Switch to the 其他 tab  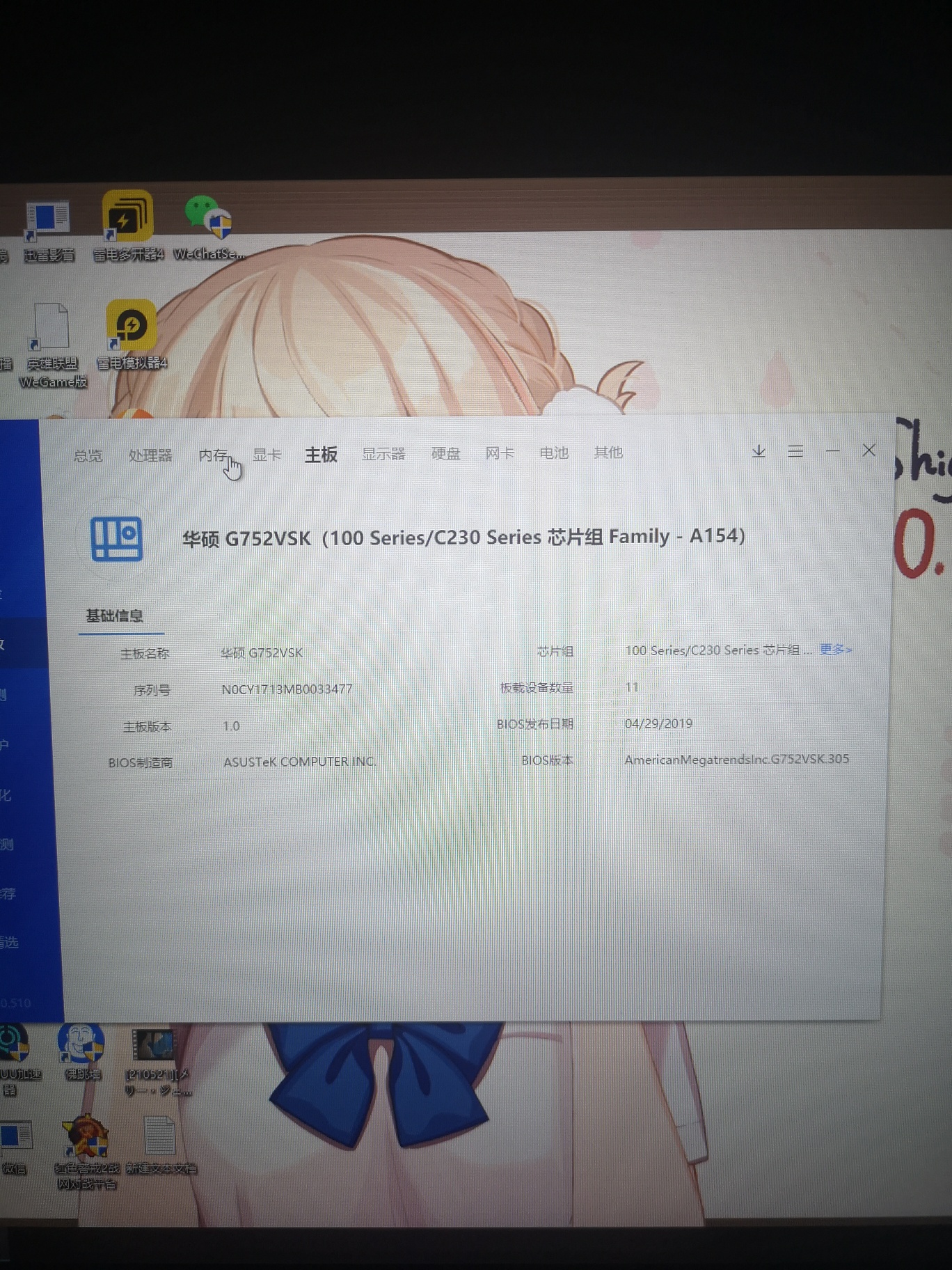click(x=608, y=453)
